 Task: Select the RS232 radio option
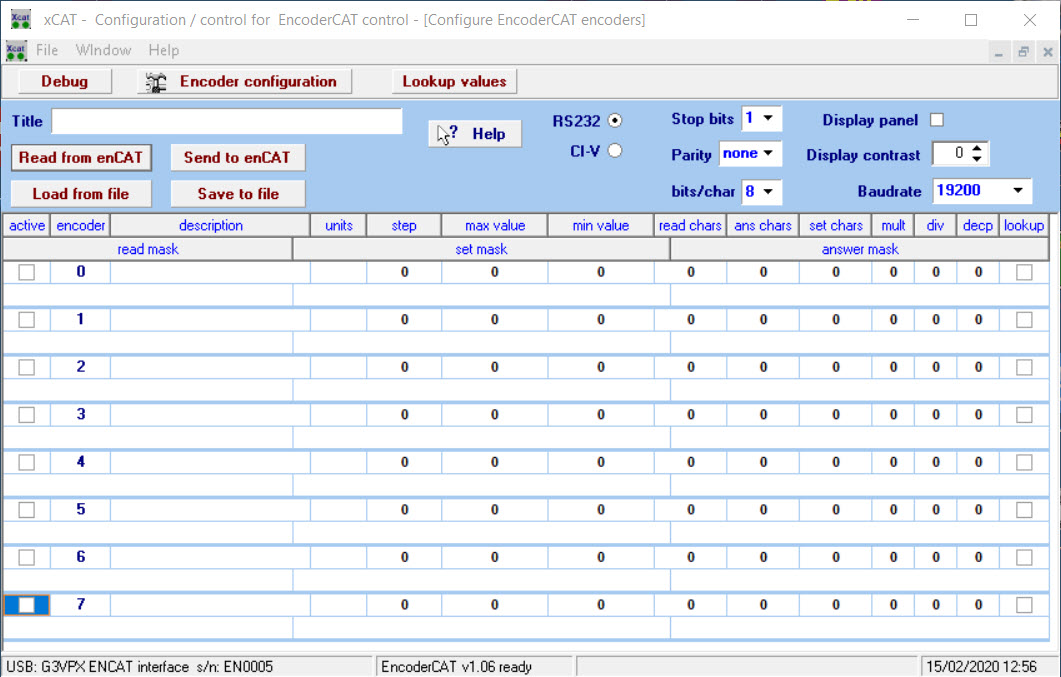click(614, 120)
